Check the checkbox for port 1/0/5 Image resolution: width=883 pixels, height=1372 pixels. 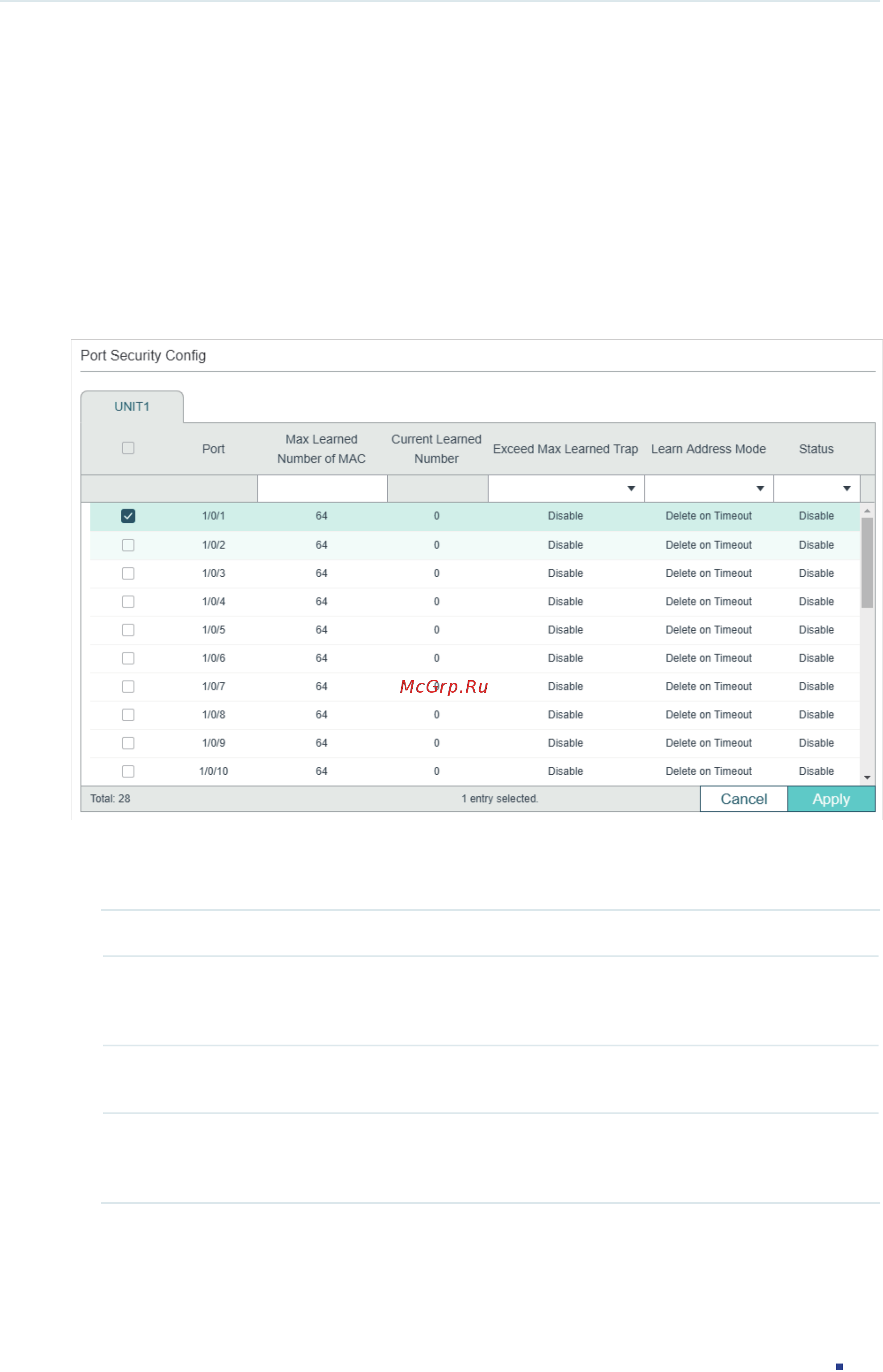[128, 630]
